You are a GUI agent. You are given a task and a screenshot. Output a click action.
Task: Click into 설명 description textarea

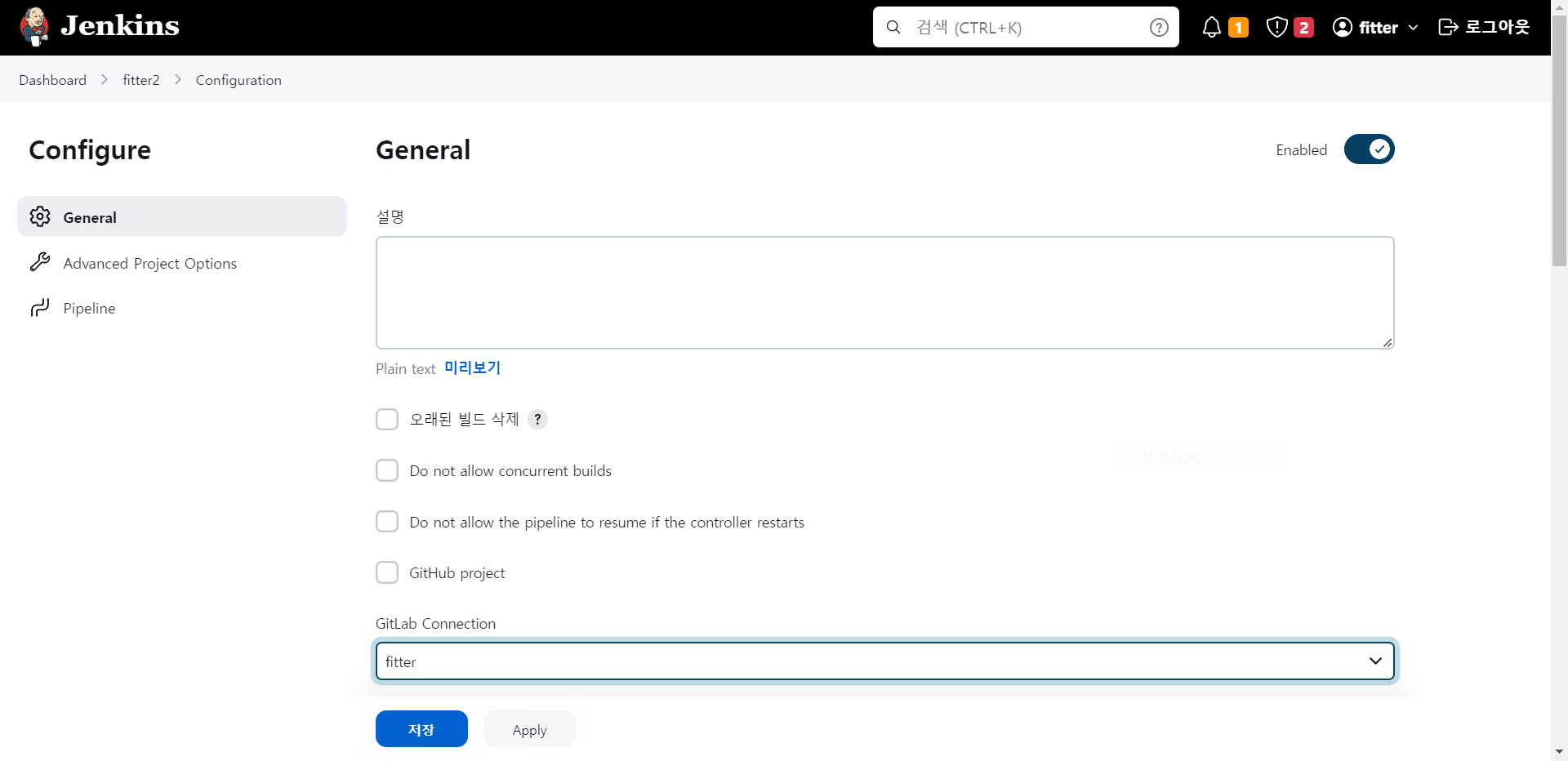885,292
